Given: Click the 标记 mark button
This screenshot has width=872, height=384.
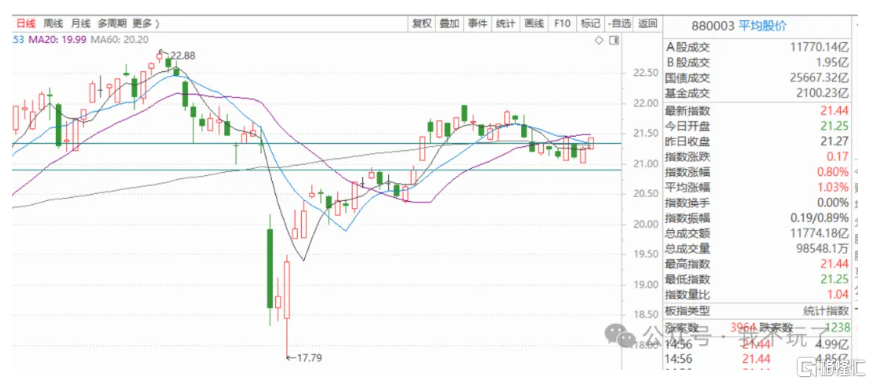Looking at the screenshot, I should point(591,23).
